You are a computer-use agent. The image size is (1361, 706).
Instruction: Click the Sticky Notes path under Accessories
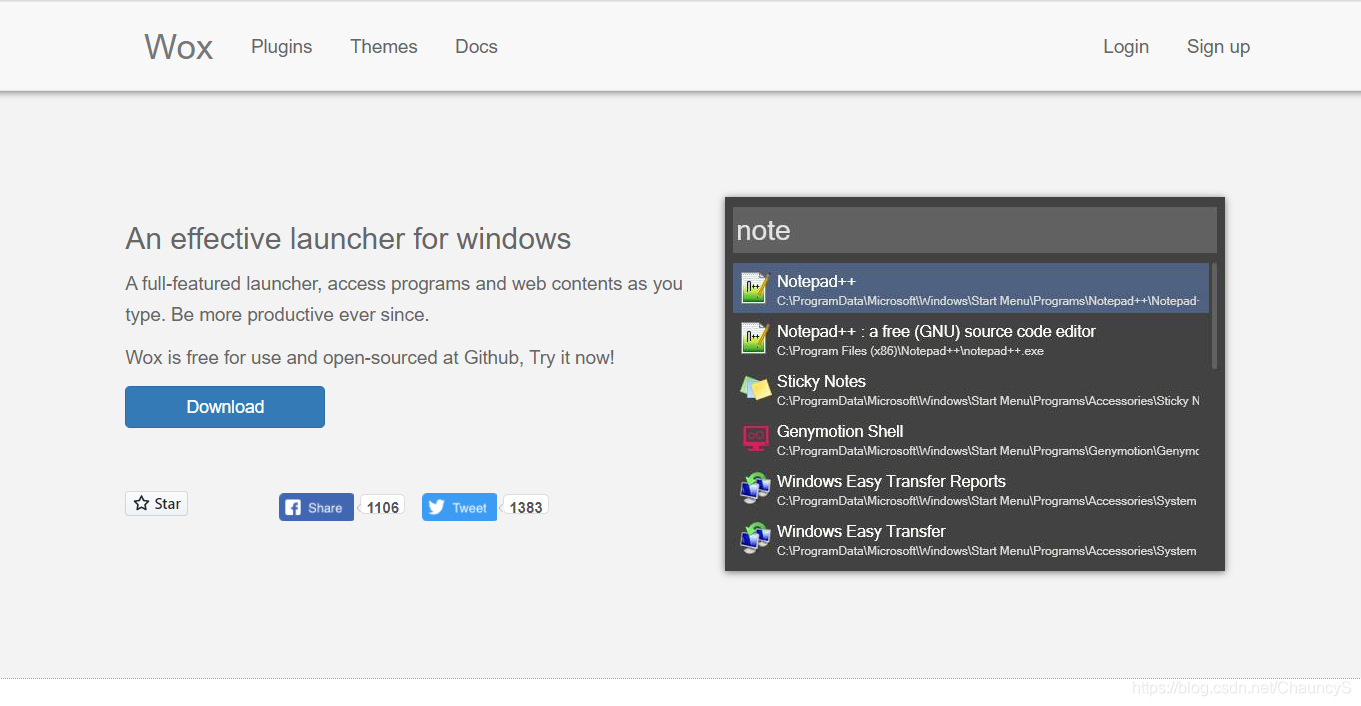tap(988, 401)
